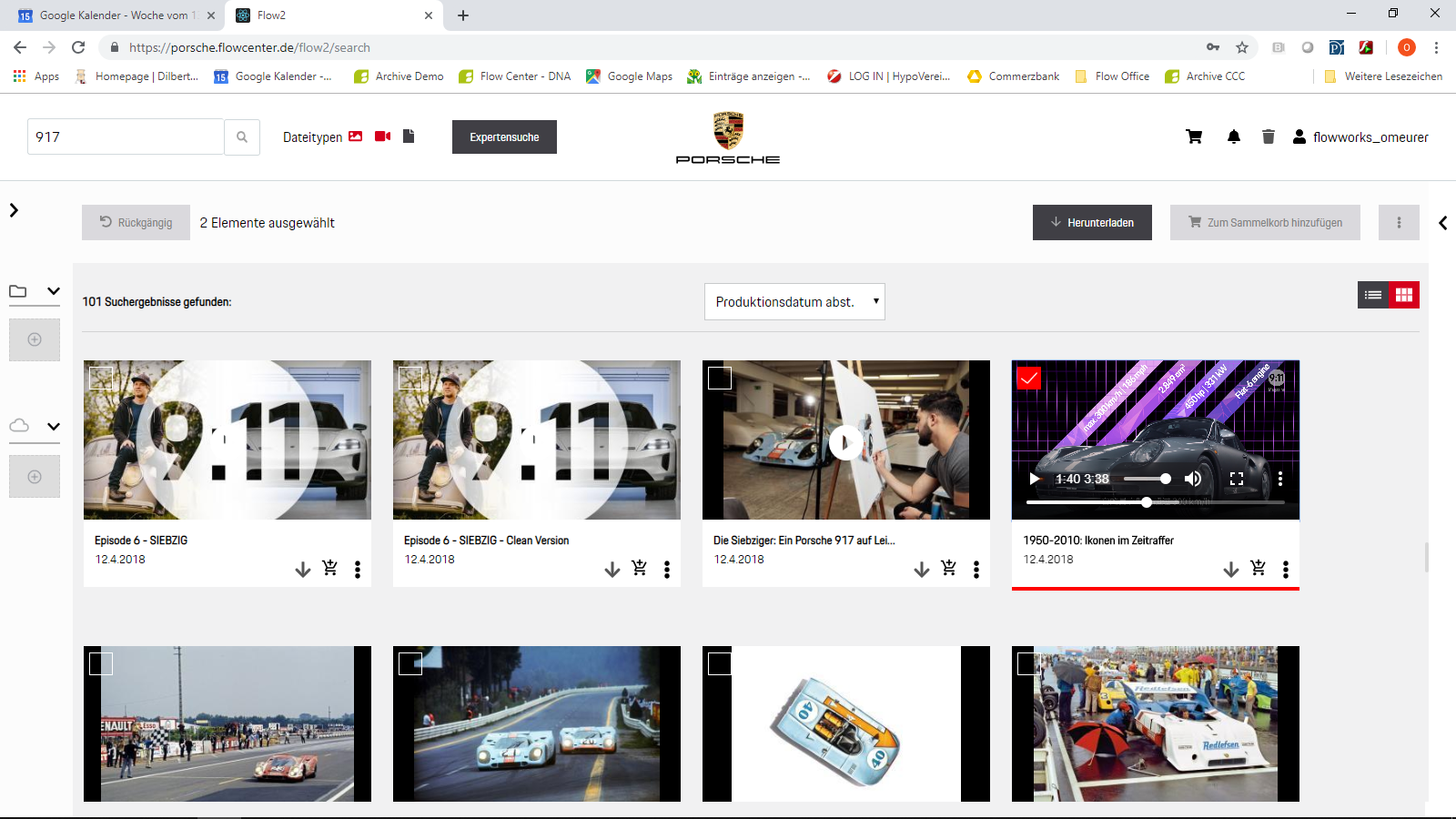This screenshot has height=819, width=1456.
Task: Open the shopping cart in header
Action: (x=1194, y=137)
